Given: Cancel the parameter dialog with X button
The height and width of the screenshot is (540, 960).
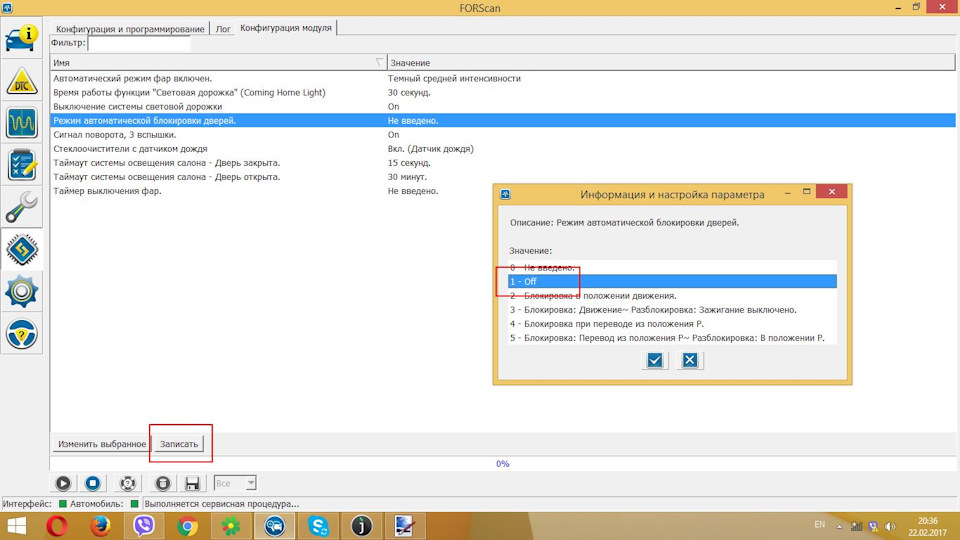Looking at the screenshot, I should coord(690,360).
